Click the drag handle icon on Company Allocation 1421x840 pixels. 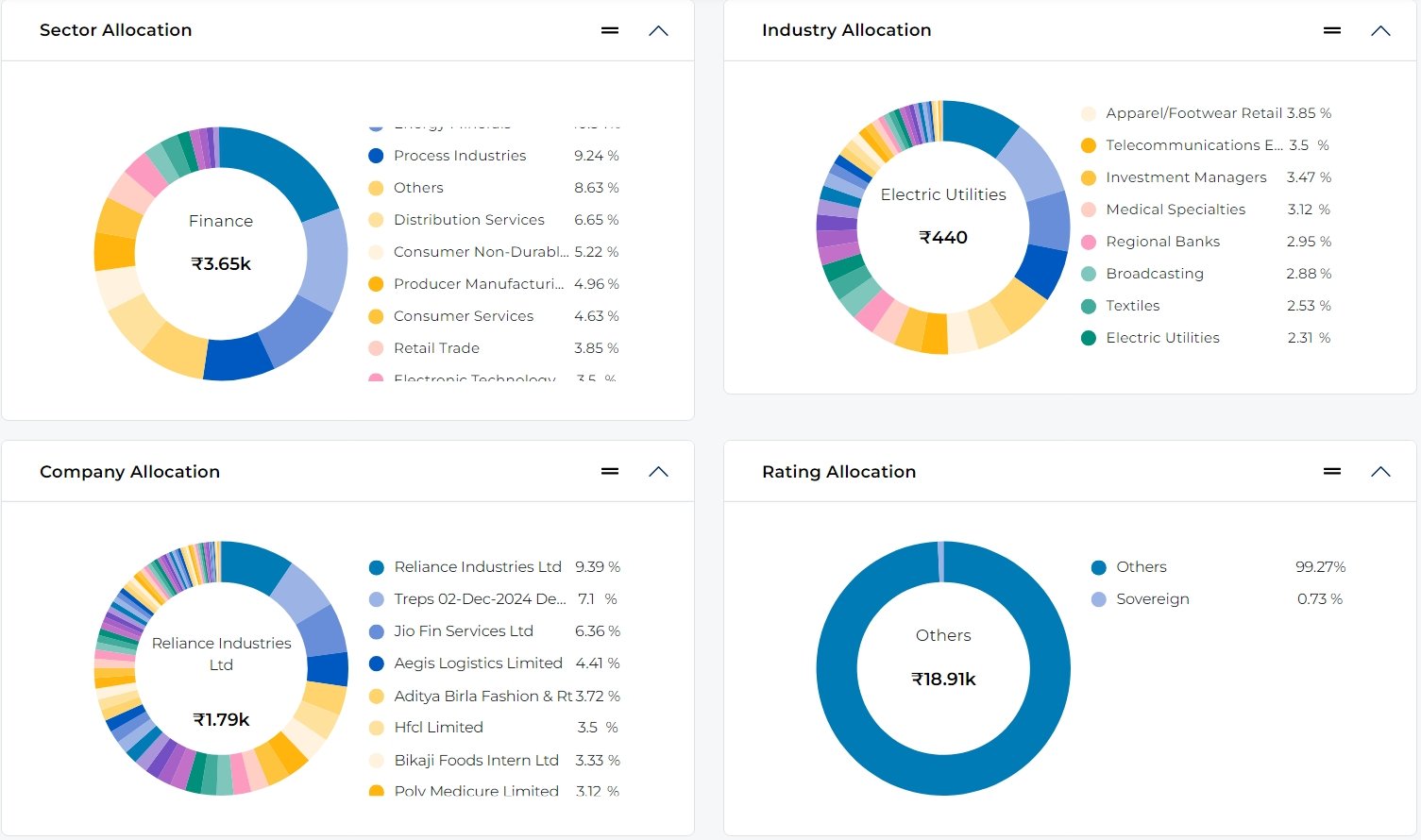pyautogui.click(x=610, y=471)
